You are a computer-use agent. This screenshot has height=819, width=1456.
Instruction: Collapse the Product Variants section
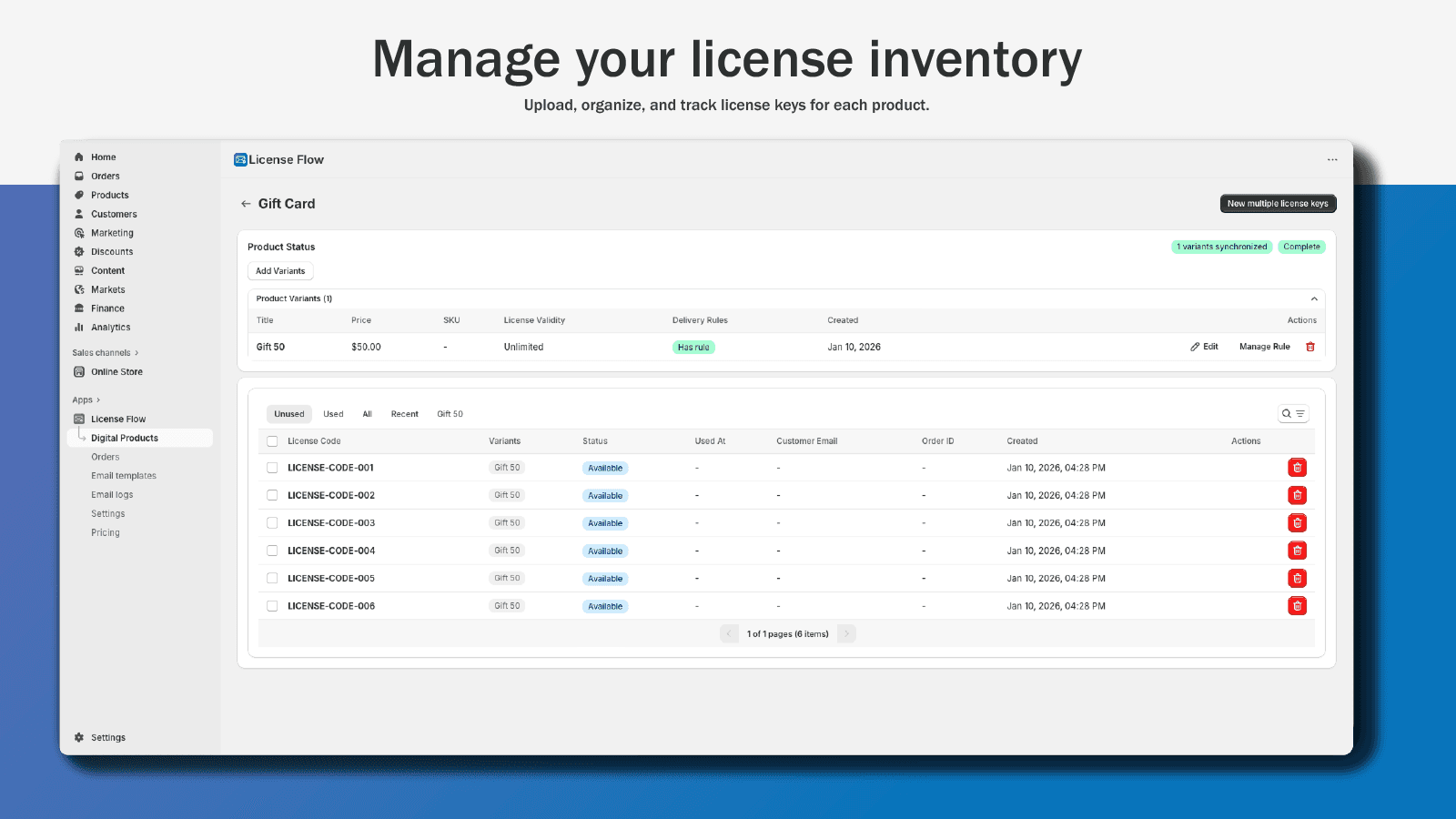[x=1314, y=298]
